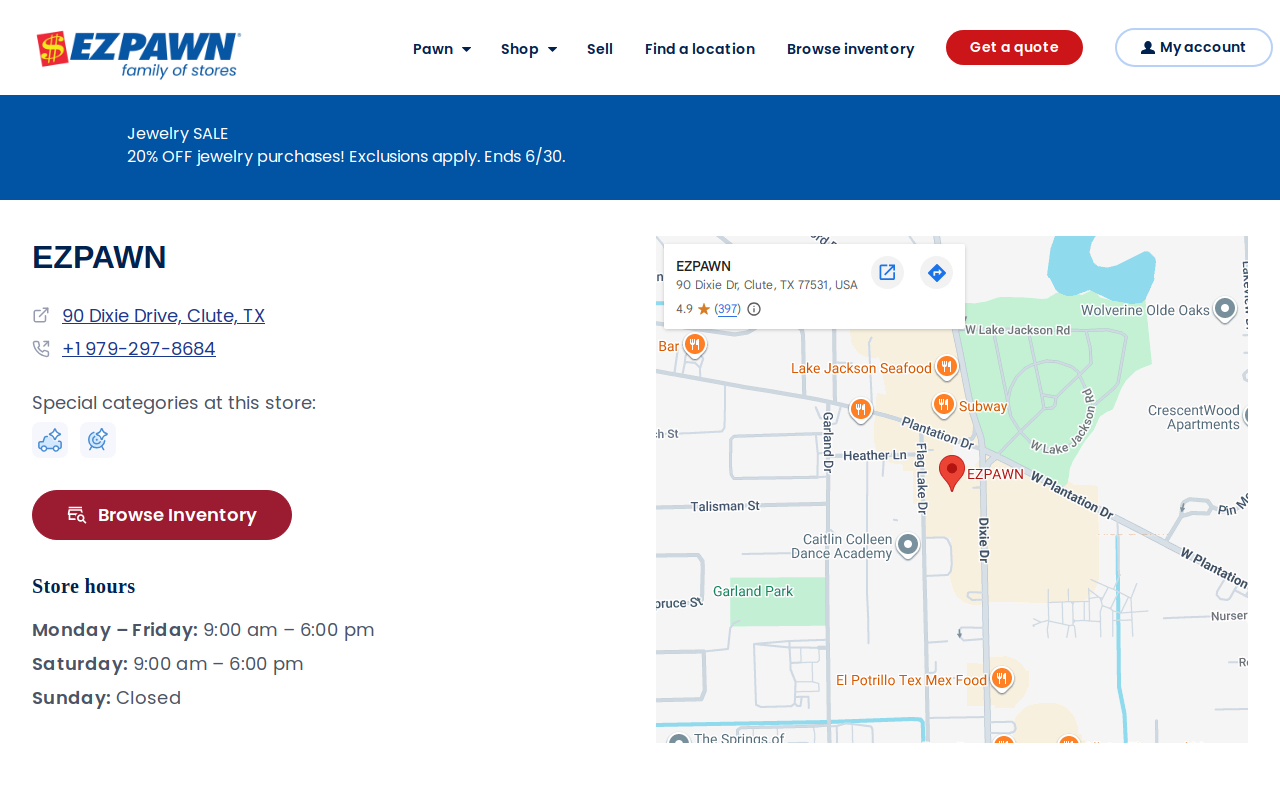Open Browse inventory in navigation bar
Screen dimensions: 1280x800
(x=851, y=49)
